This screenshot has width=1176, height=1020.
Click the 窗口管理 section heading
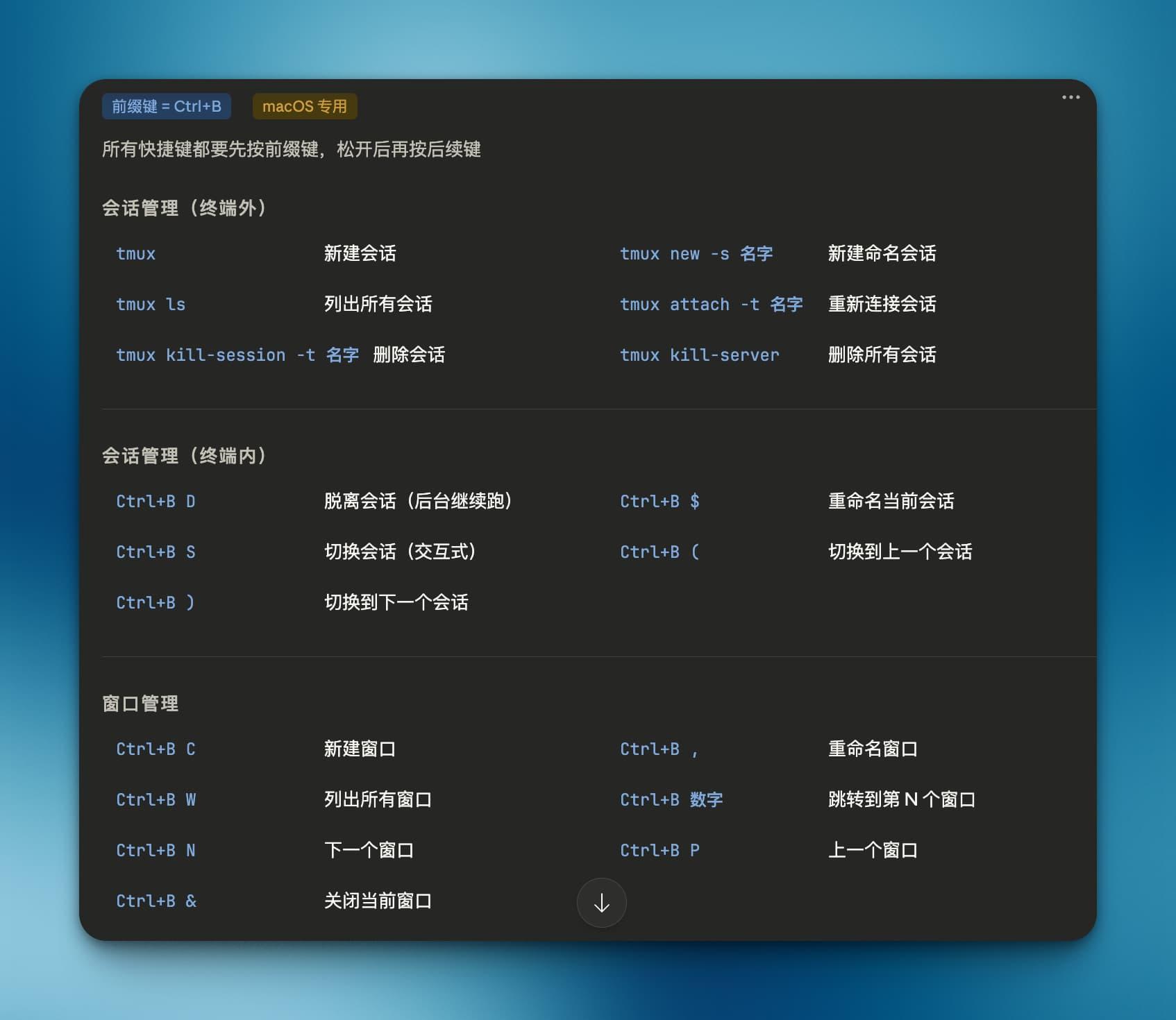[140, 704]
